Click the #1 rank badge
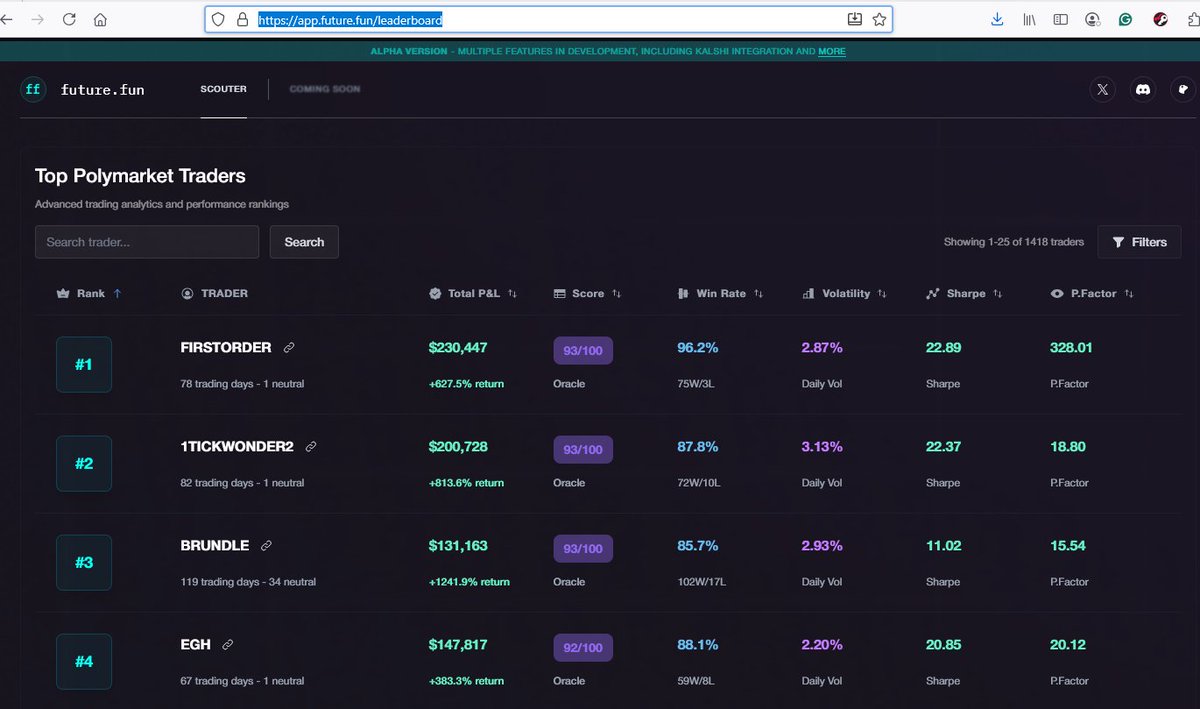 (x=84, y=364)
